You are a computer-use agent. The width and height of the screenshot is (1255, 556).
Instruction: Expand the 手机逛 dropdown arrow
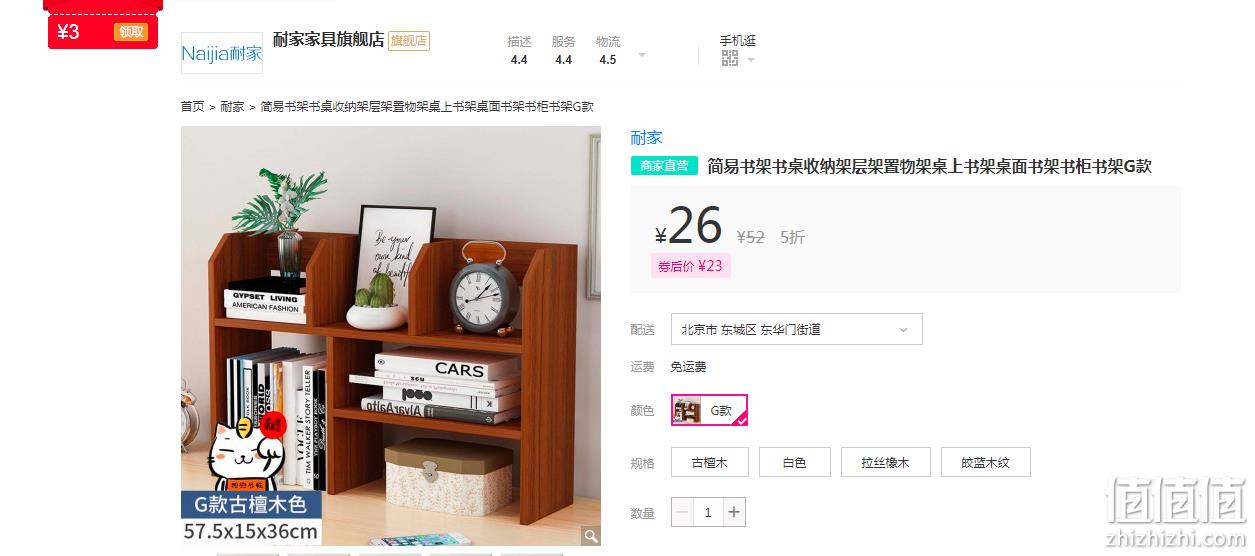(750, 60)
